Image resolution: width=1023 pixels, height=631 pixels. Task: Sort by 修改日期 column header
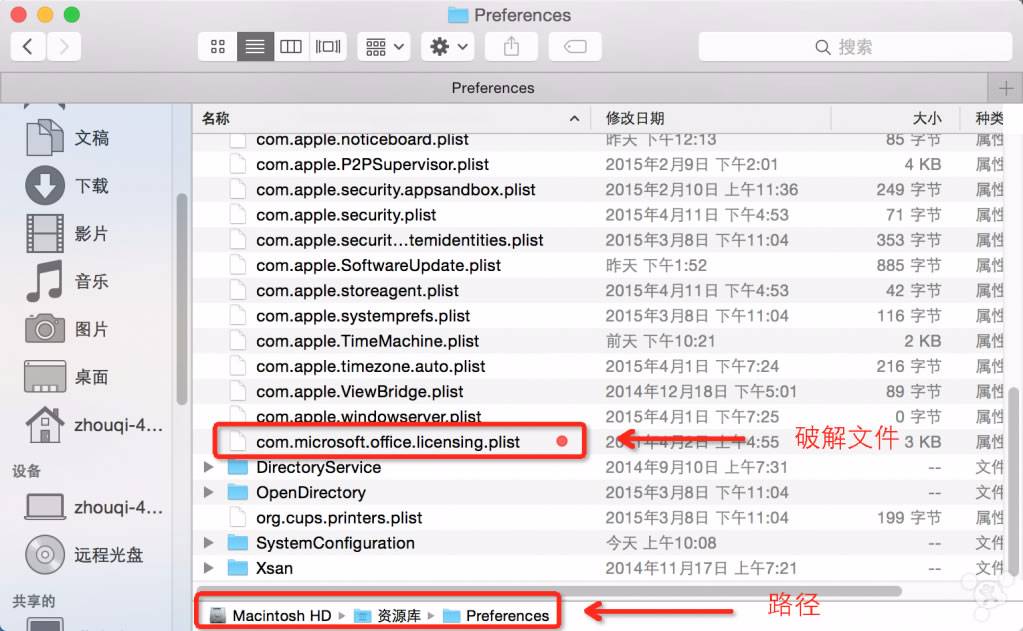click(635, 118)
